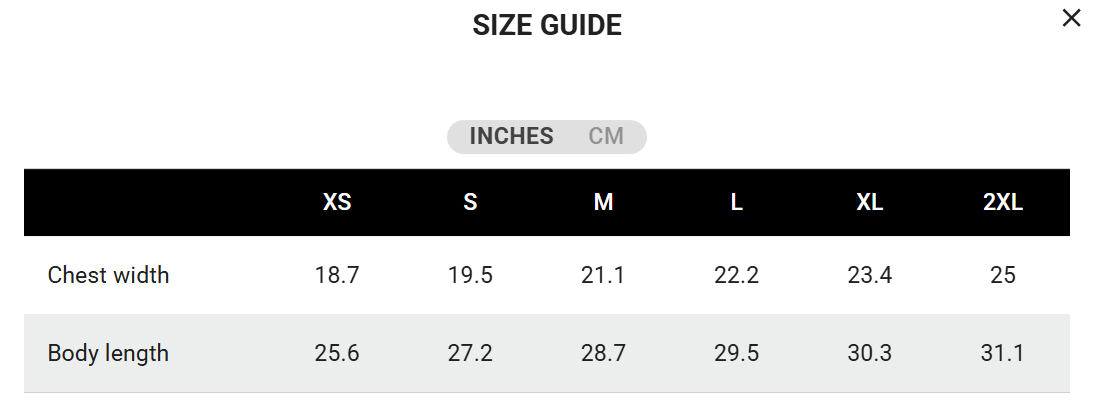This screenshot has width=1097, height=412.
Task: Click XL body length value 30.3
Action: [870, 353]
